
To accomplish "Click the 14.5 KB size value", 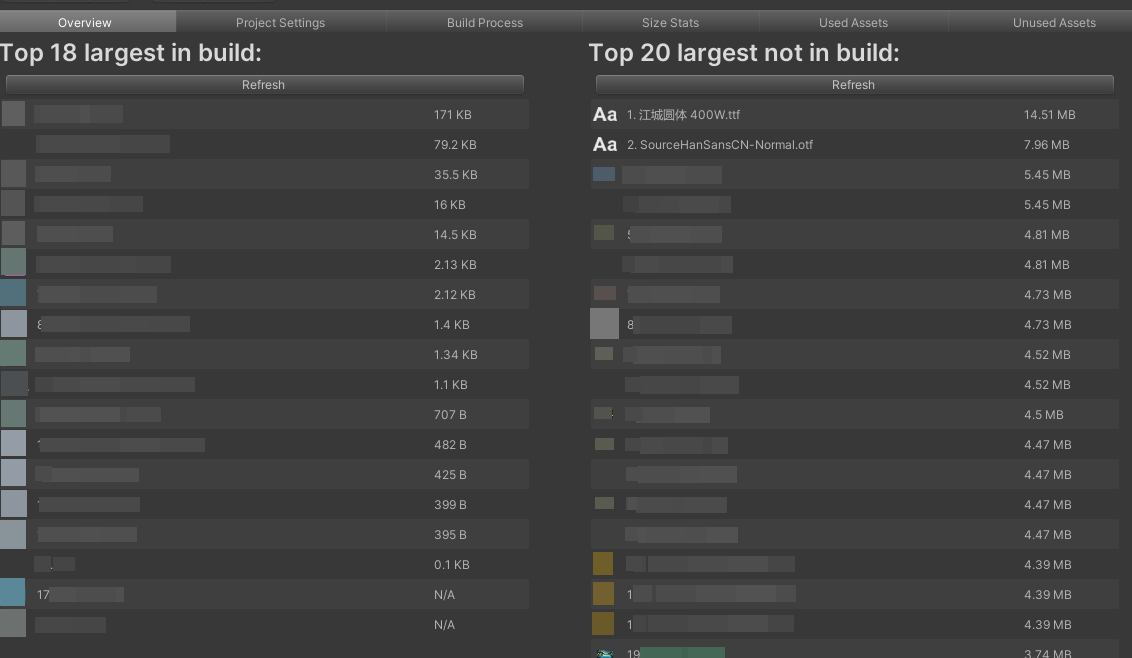I will [x=455, y=235].
